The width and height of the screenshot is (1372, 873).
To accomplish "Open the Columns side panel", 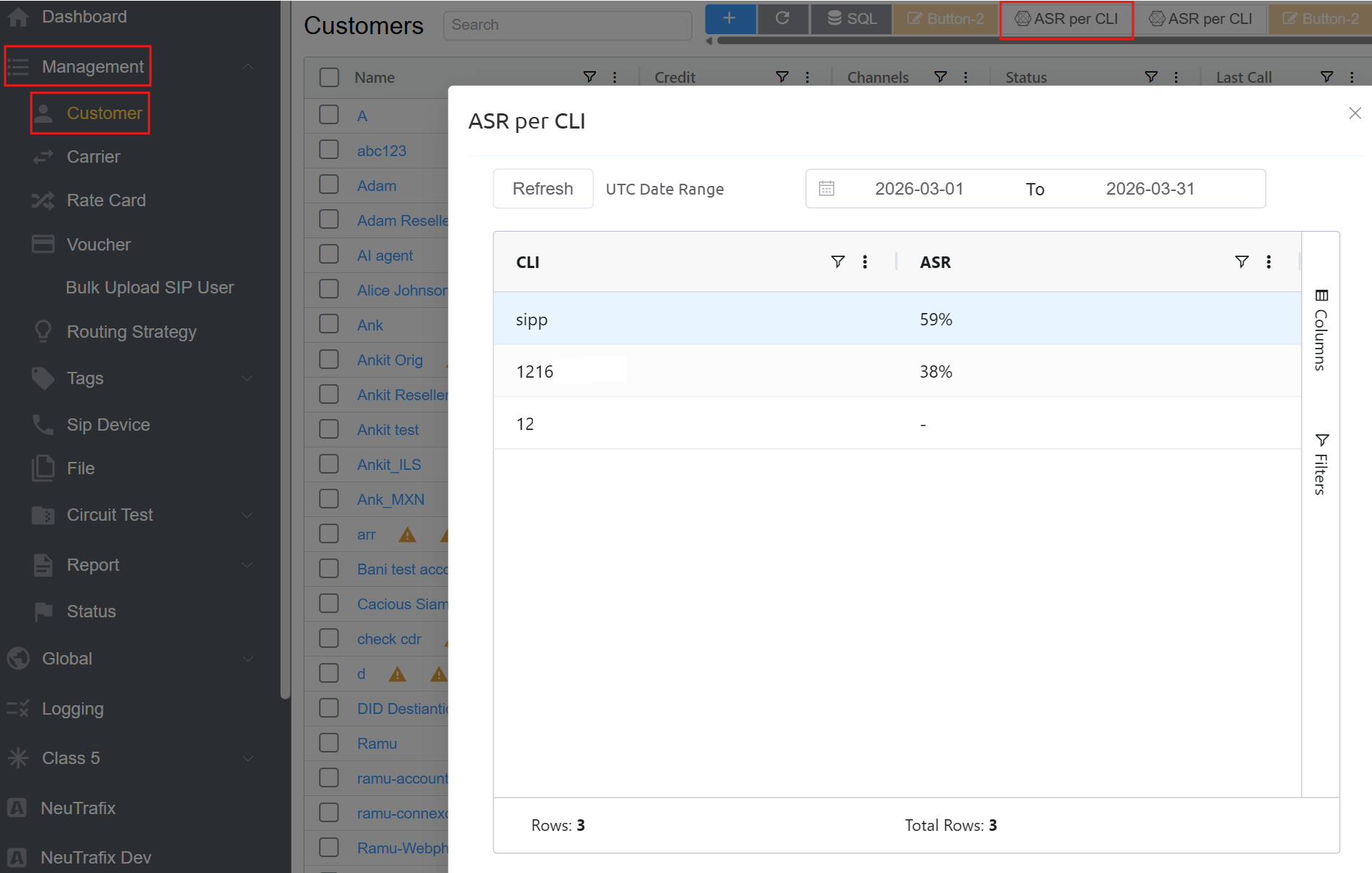I will [1320, 330].
